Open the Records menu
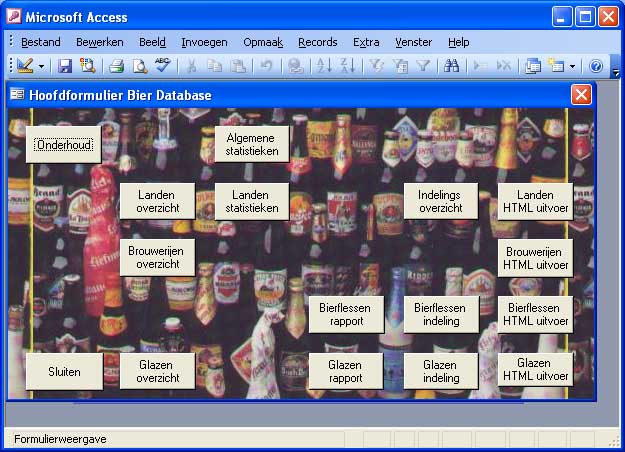 [318, 42]
